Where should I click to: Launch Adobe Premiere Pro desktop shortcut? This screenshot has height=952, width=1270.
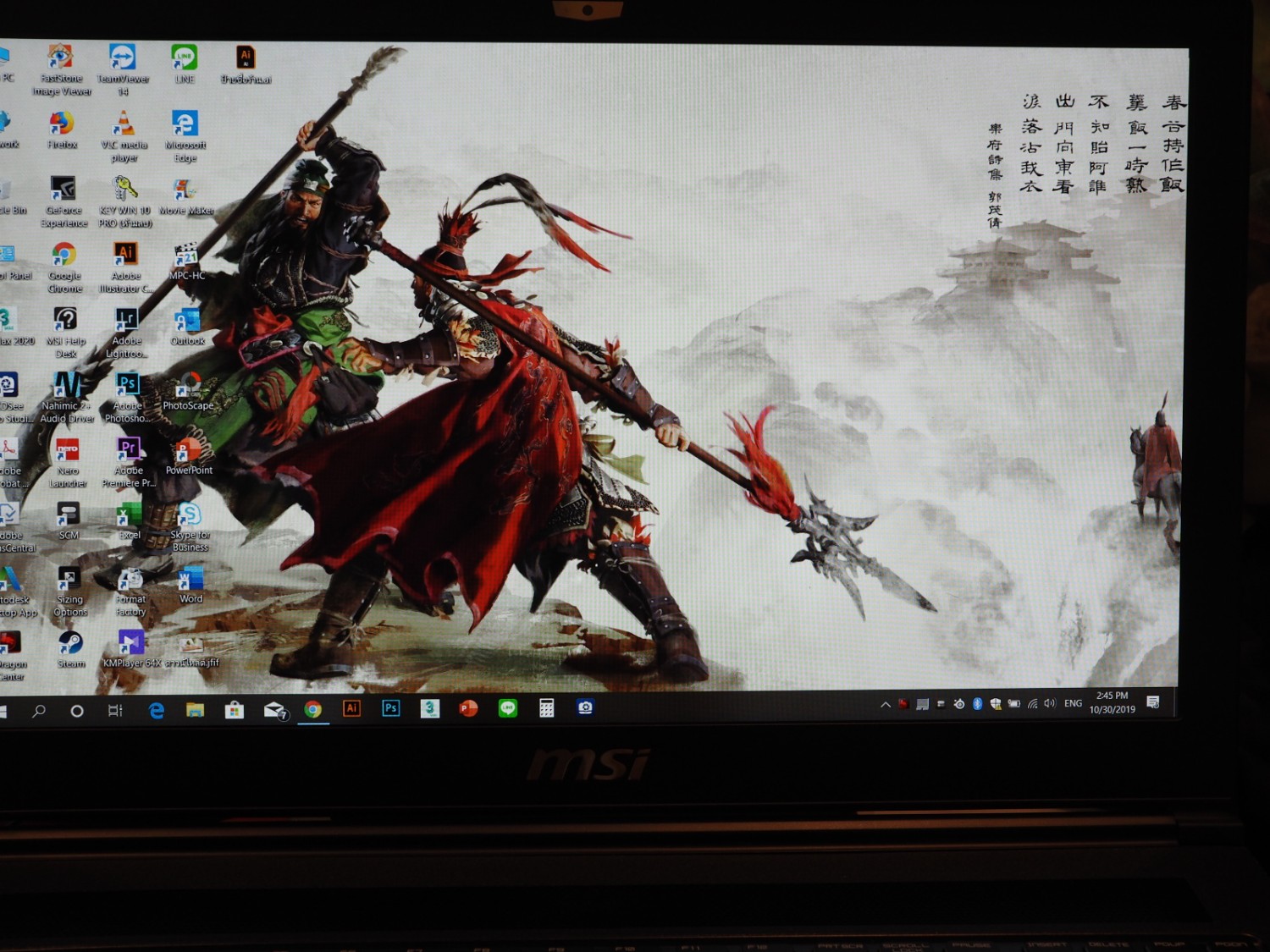pyautogui.click(x=129, y=462)
